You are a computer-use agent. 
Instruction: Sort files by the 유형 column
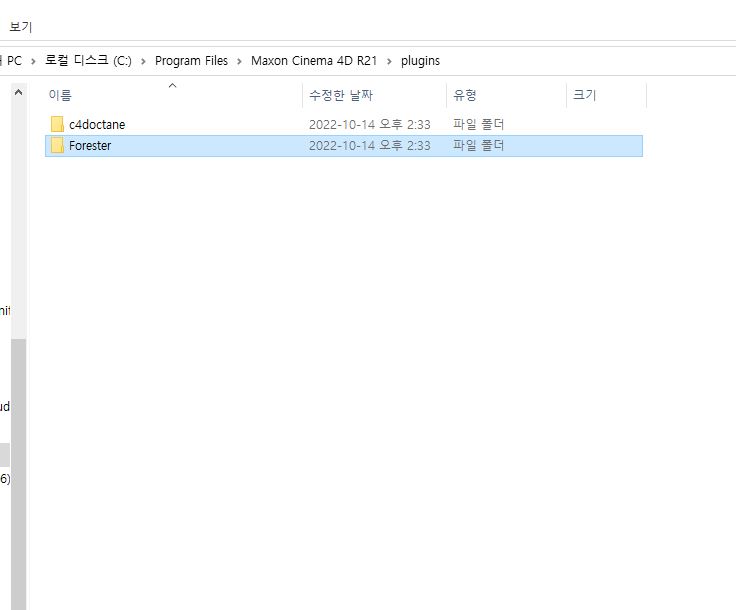pos(465,96)
